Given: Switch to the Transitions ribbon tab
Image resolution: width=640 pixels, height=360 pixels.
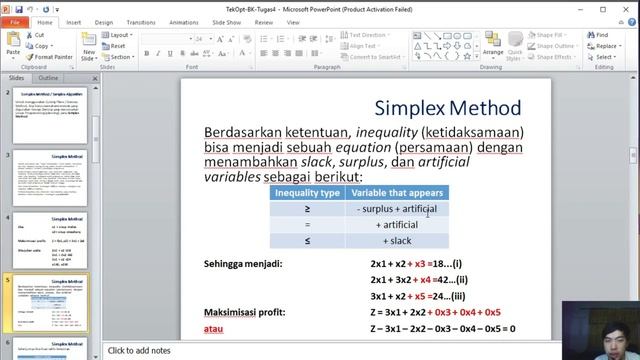Looking at the screenshot, I should click(x=141, y=22).
